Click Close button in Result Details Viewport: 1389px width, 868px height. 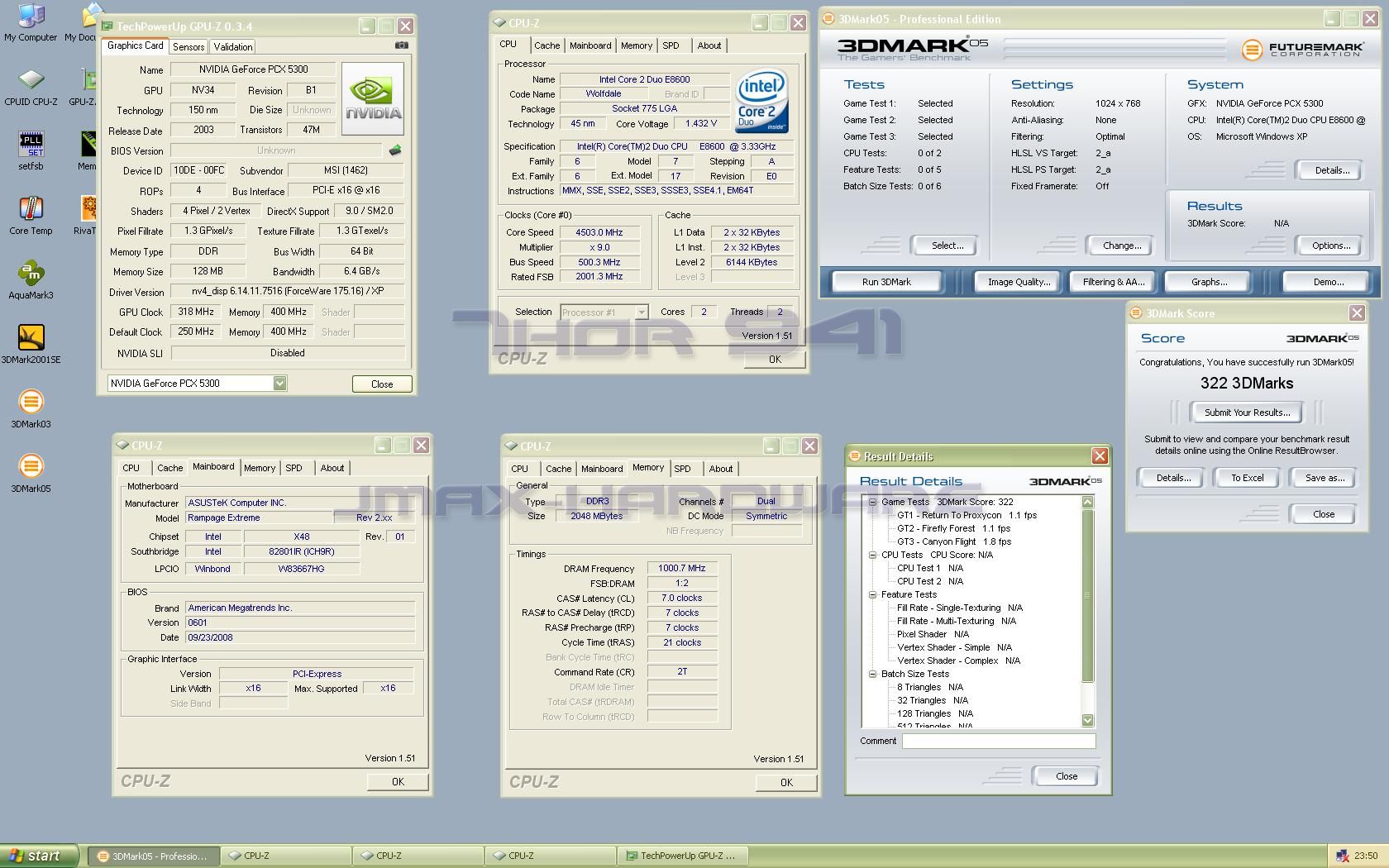pos(1067,776)
